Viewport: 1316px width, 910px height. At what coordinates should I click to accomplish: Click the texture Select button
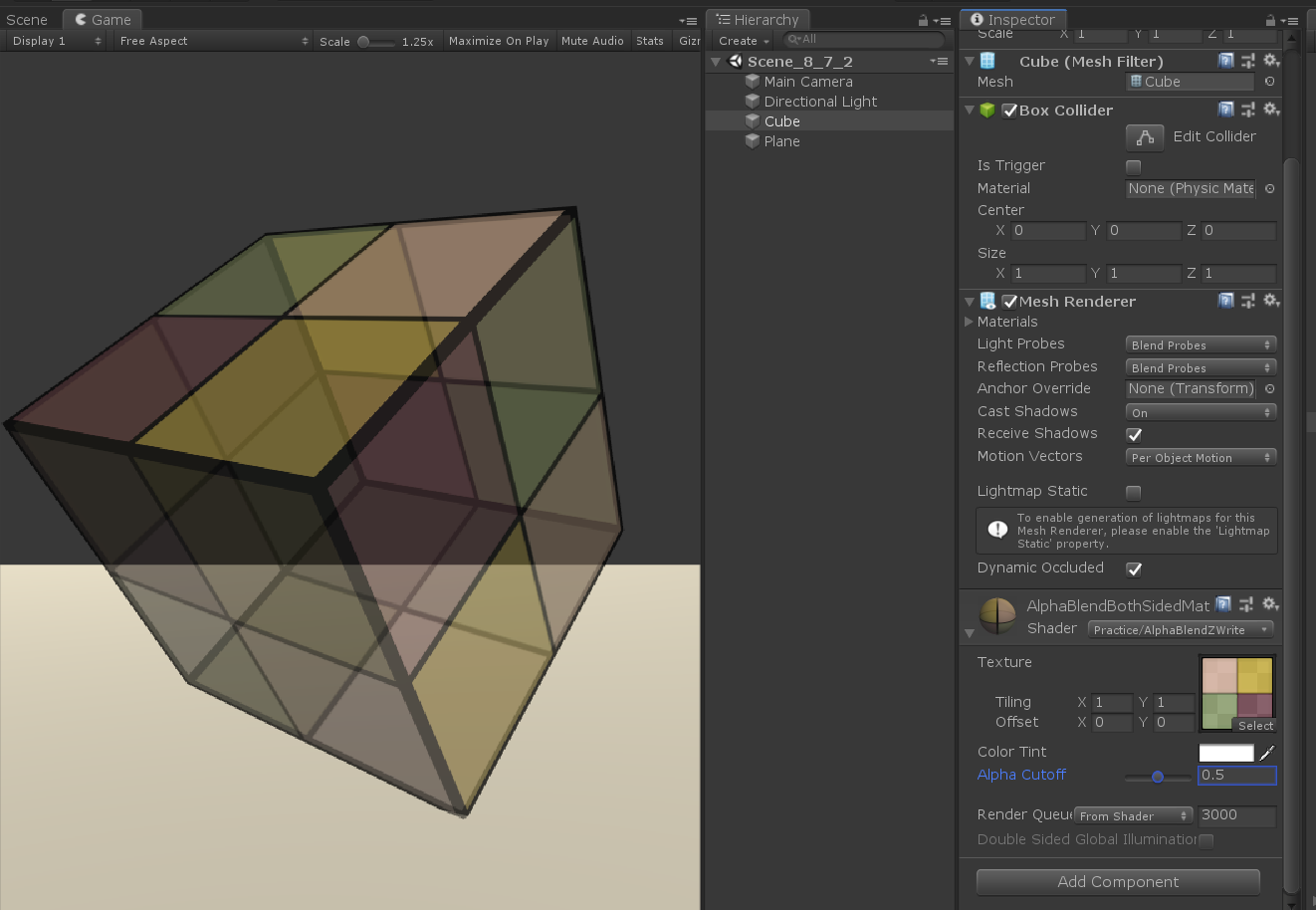[1255, 726]
